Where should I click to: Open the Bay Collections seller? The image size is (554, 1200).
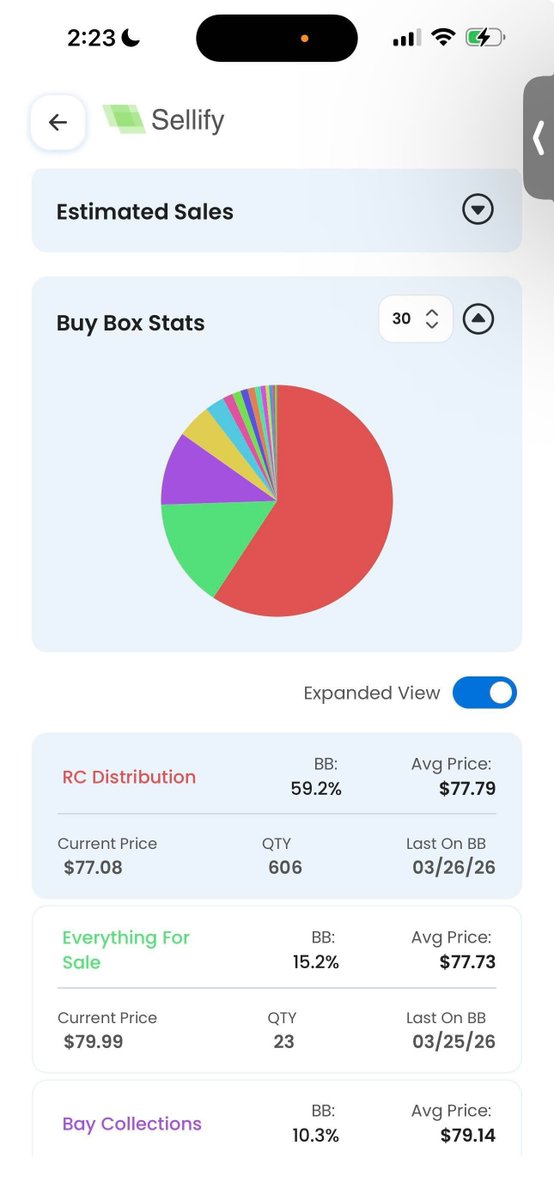click(x=132, y=1124)
